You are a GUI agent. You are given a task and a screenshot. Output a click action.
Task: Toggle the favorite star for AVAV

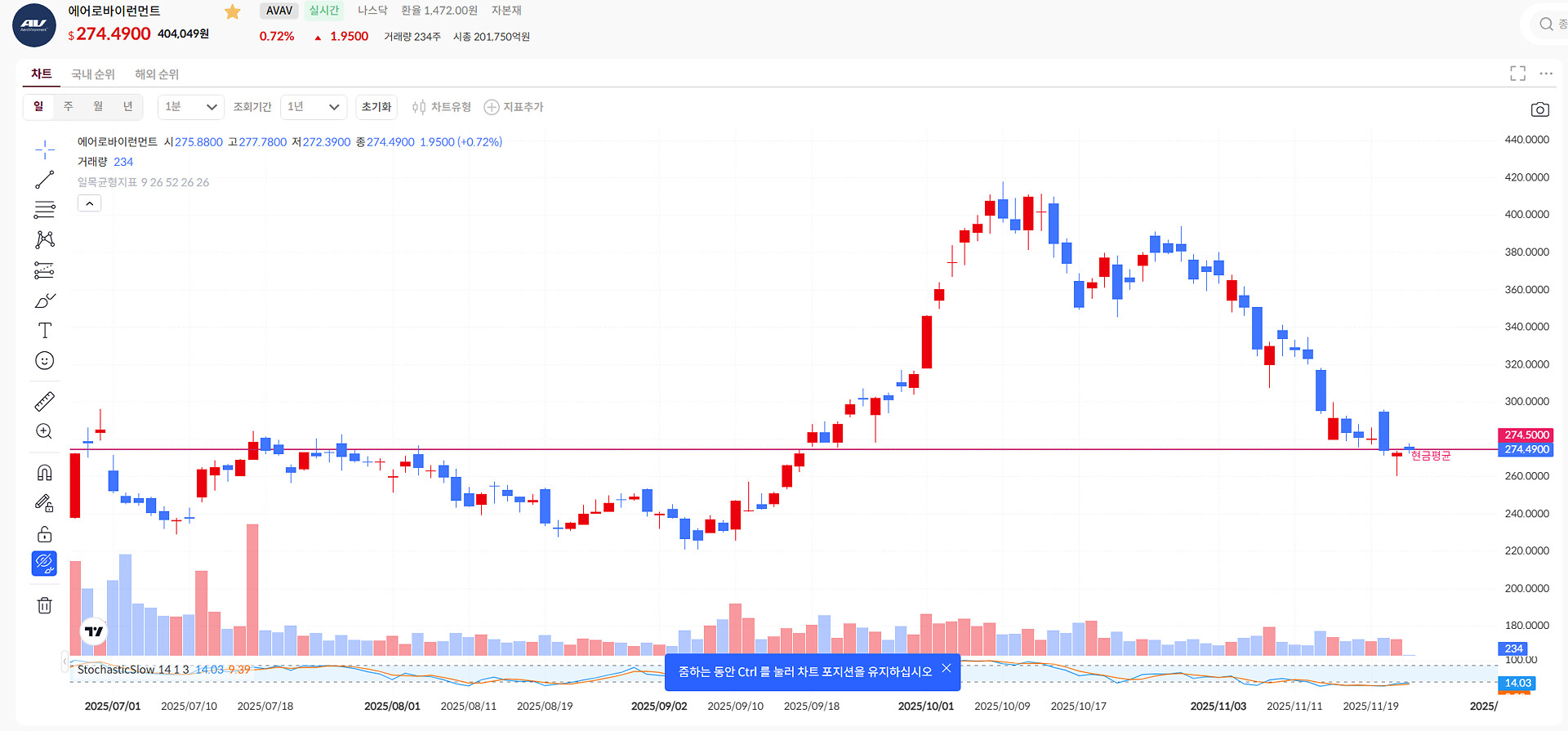click(233, 12)
